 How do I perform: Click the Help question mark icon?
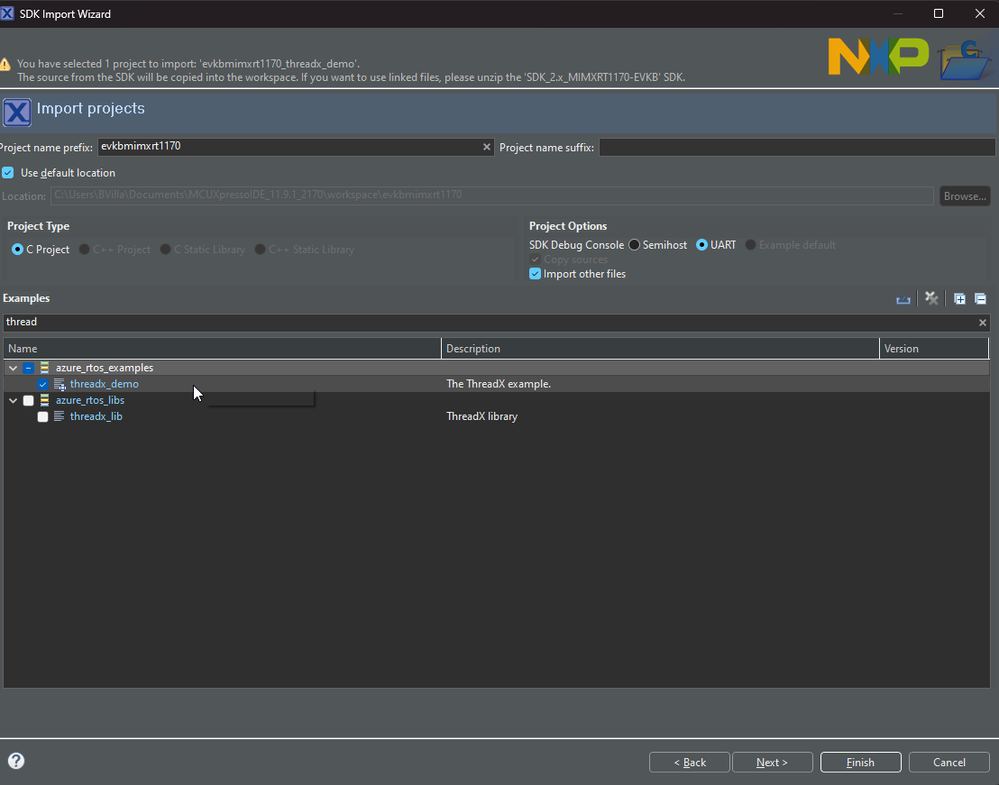click(x=16, y=761)
